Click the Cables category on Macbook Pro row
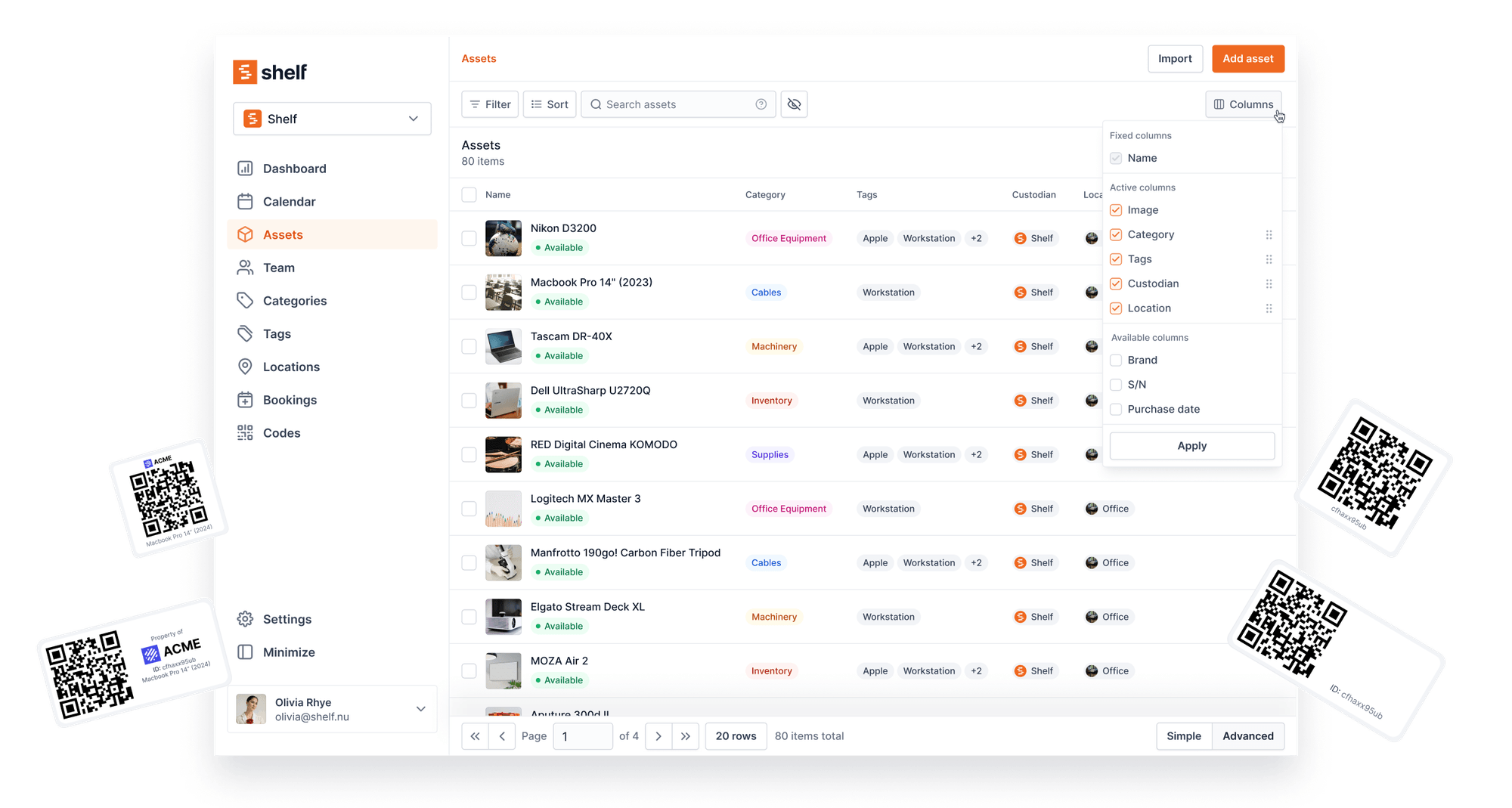 pos(766,293)
